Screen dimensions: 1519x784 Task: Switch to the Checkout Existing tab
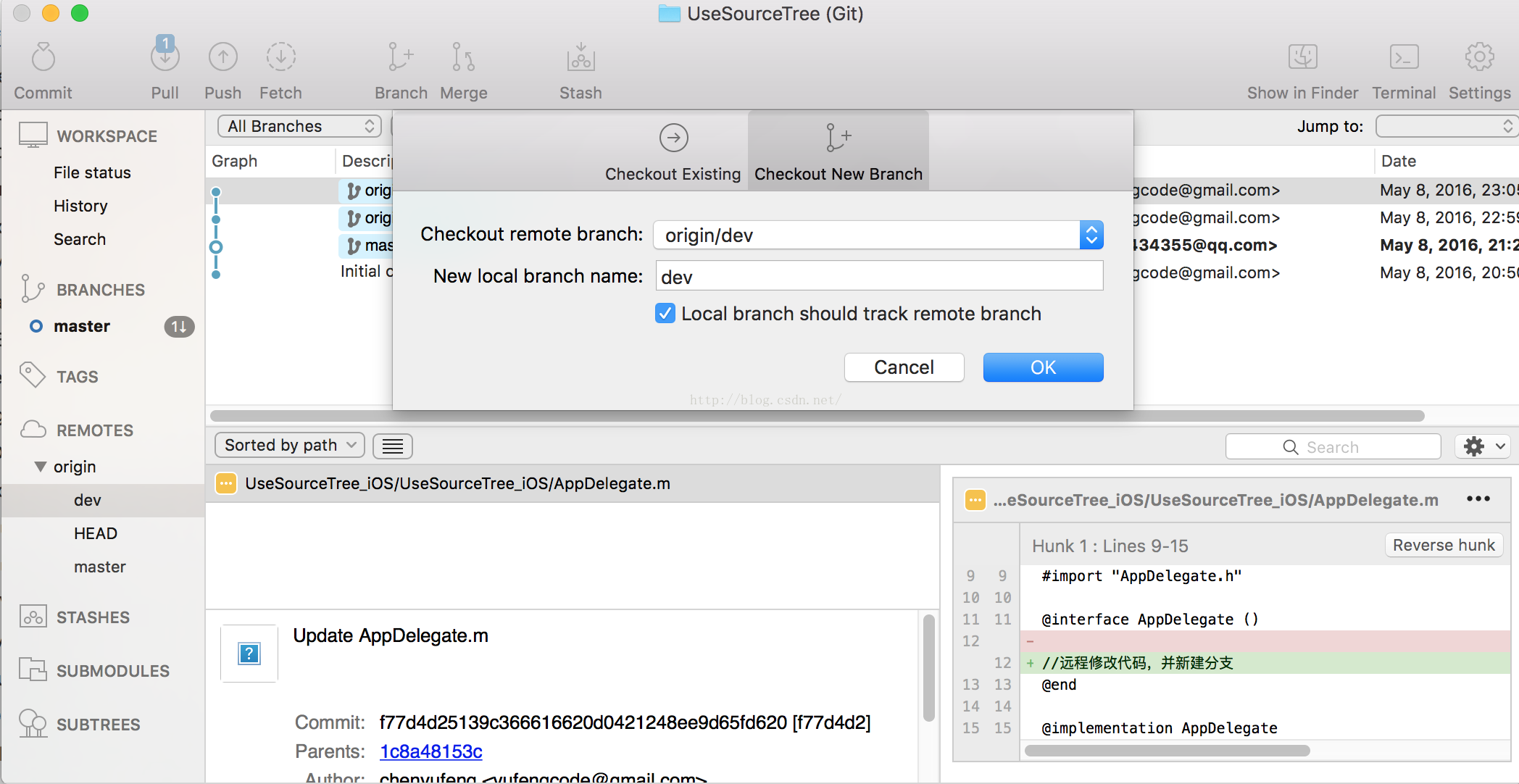pyautogui.click(x=673, y=151)
